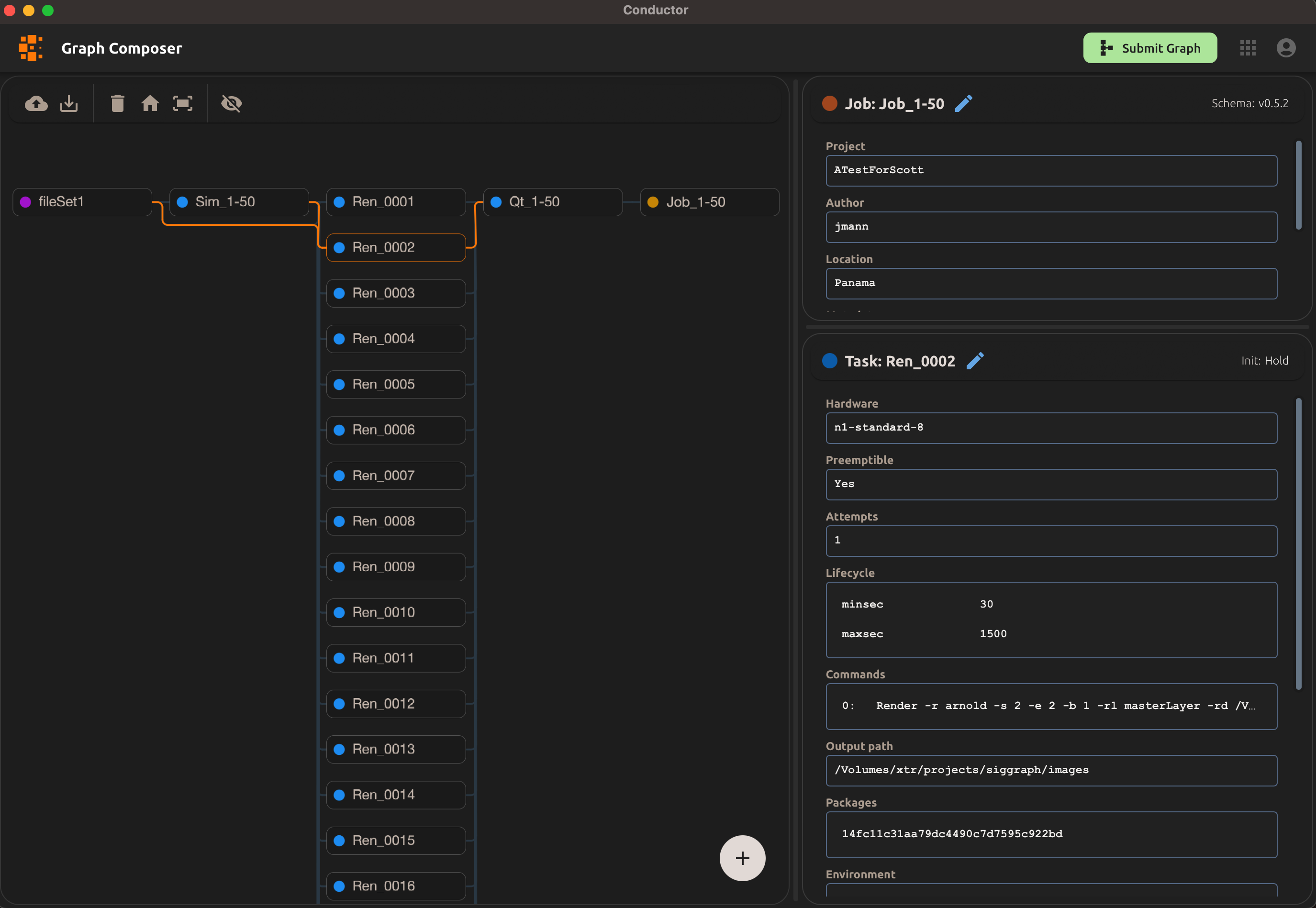This screenshot has width=1316, height=908.
Task: Select the Sim_1-50 node
Action: [x=240, y=202]
